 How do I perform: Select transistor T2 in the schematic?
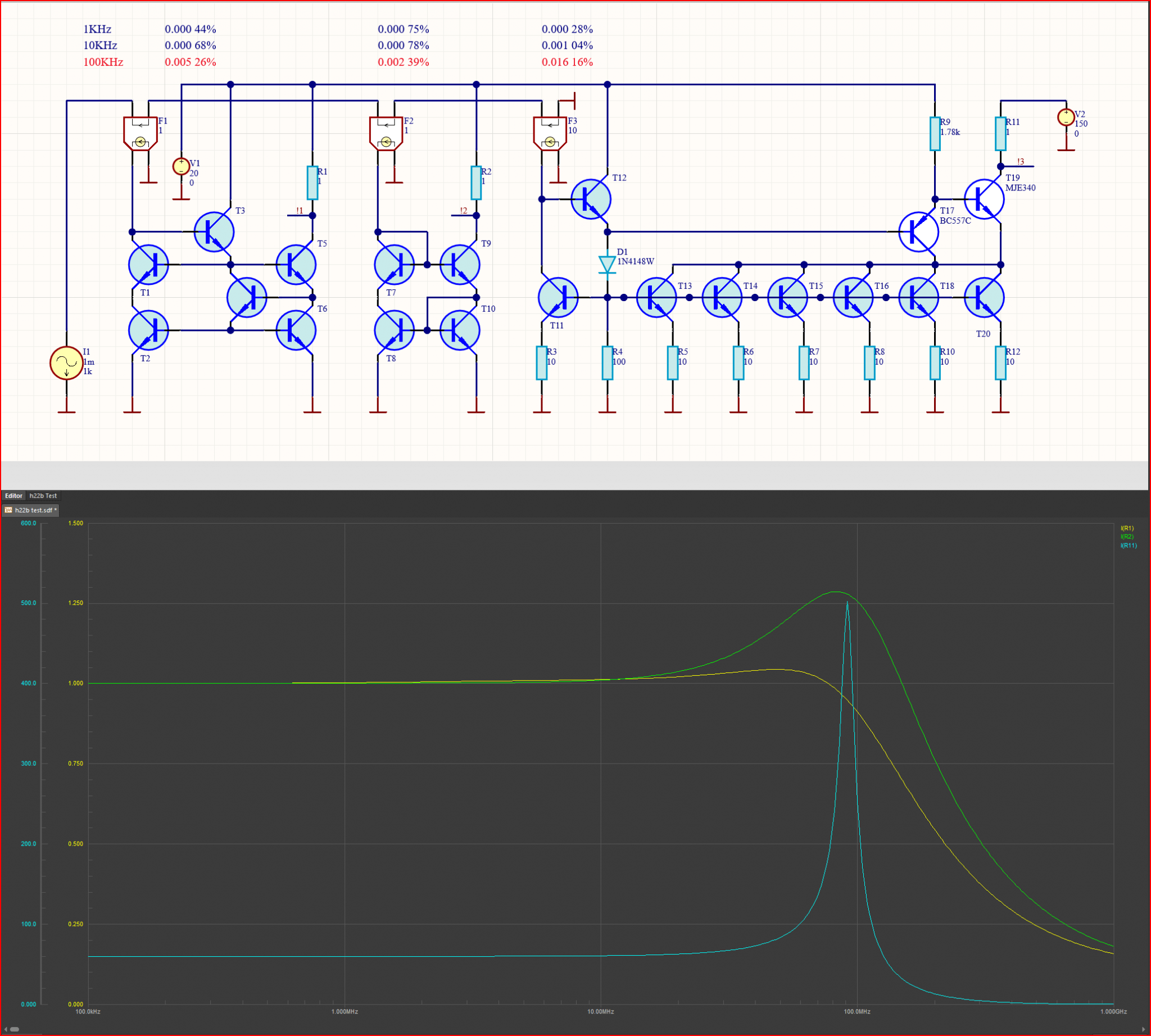point(148,330)
